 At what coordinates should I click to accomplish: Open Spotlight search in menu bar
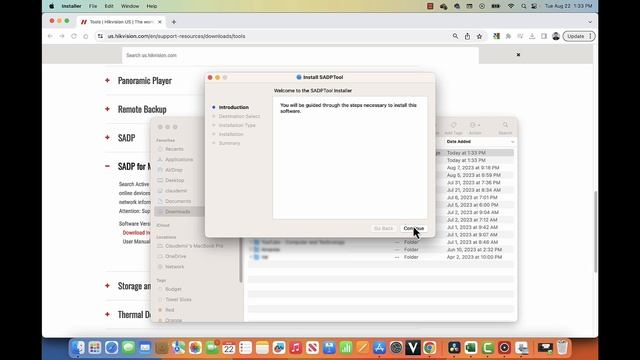tap(523, 6)
